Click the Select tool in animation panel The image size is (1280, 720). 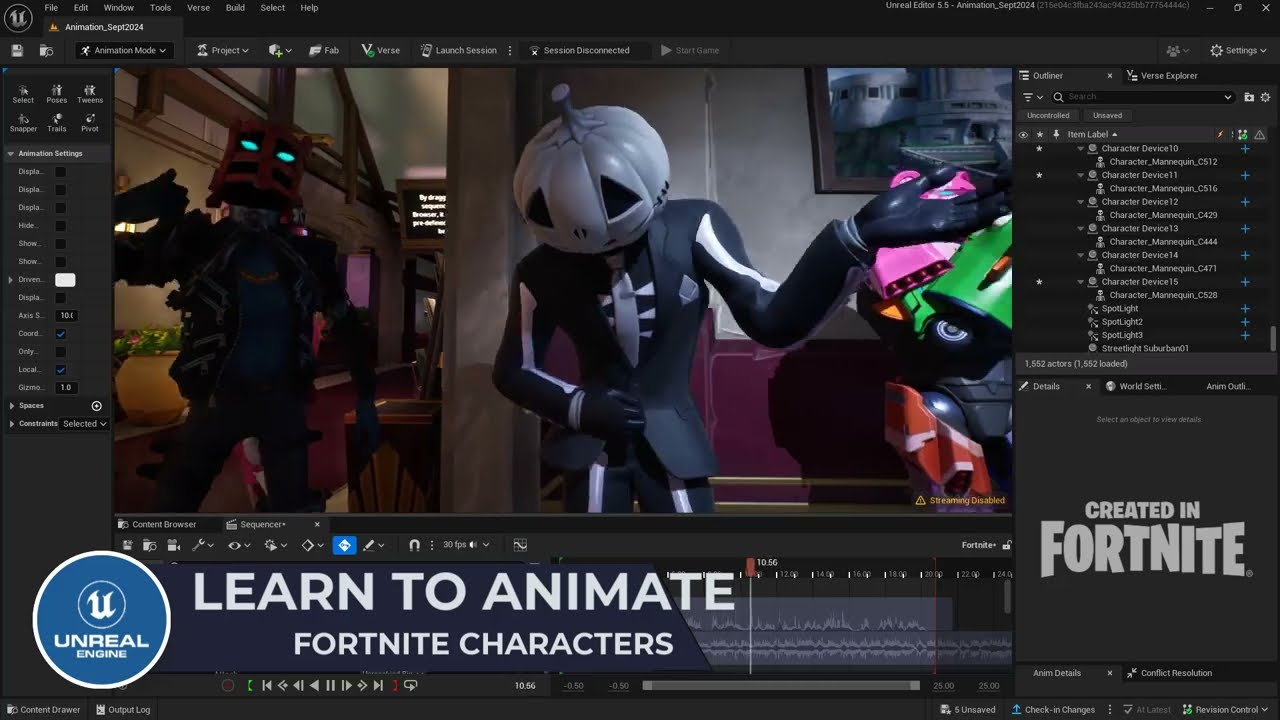(x=23, y=94)
